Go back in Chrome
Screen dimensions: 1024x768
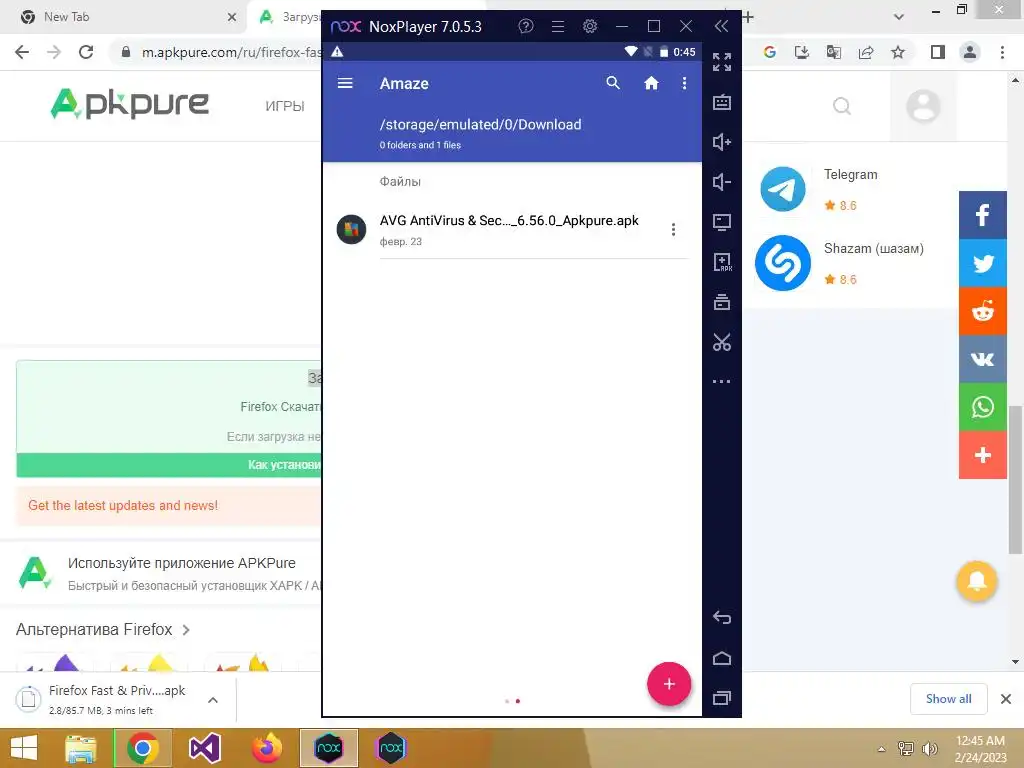pyautogui.click(x=22, y=52)
